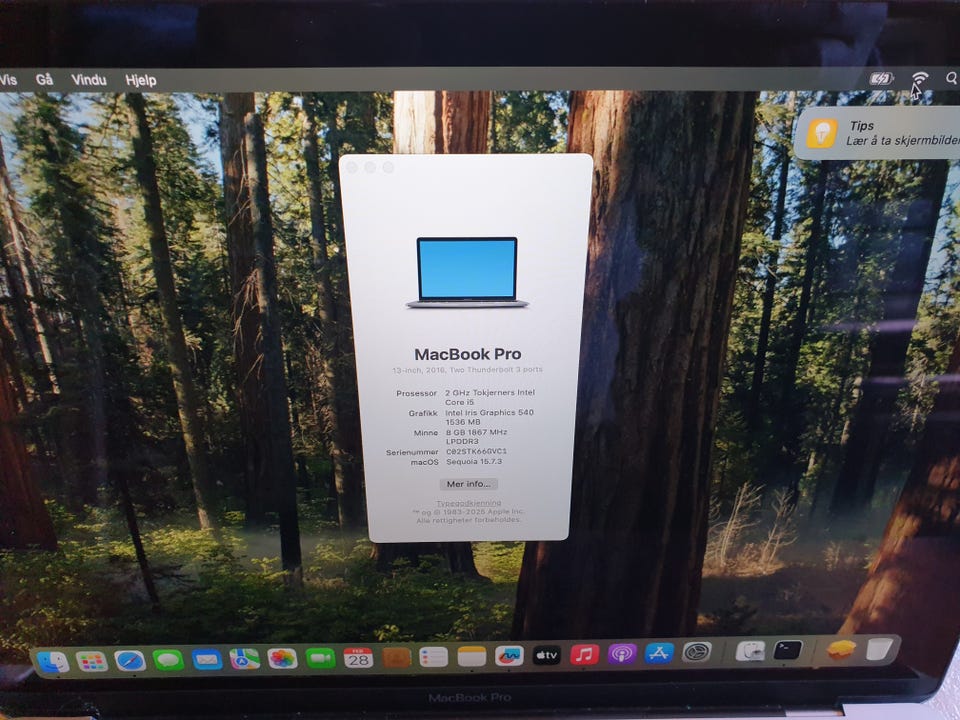Image resolution: width=960 pixels, height=720 pixels.
Task: Open the App Store from the Dock
Action: click(659, 653)
